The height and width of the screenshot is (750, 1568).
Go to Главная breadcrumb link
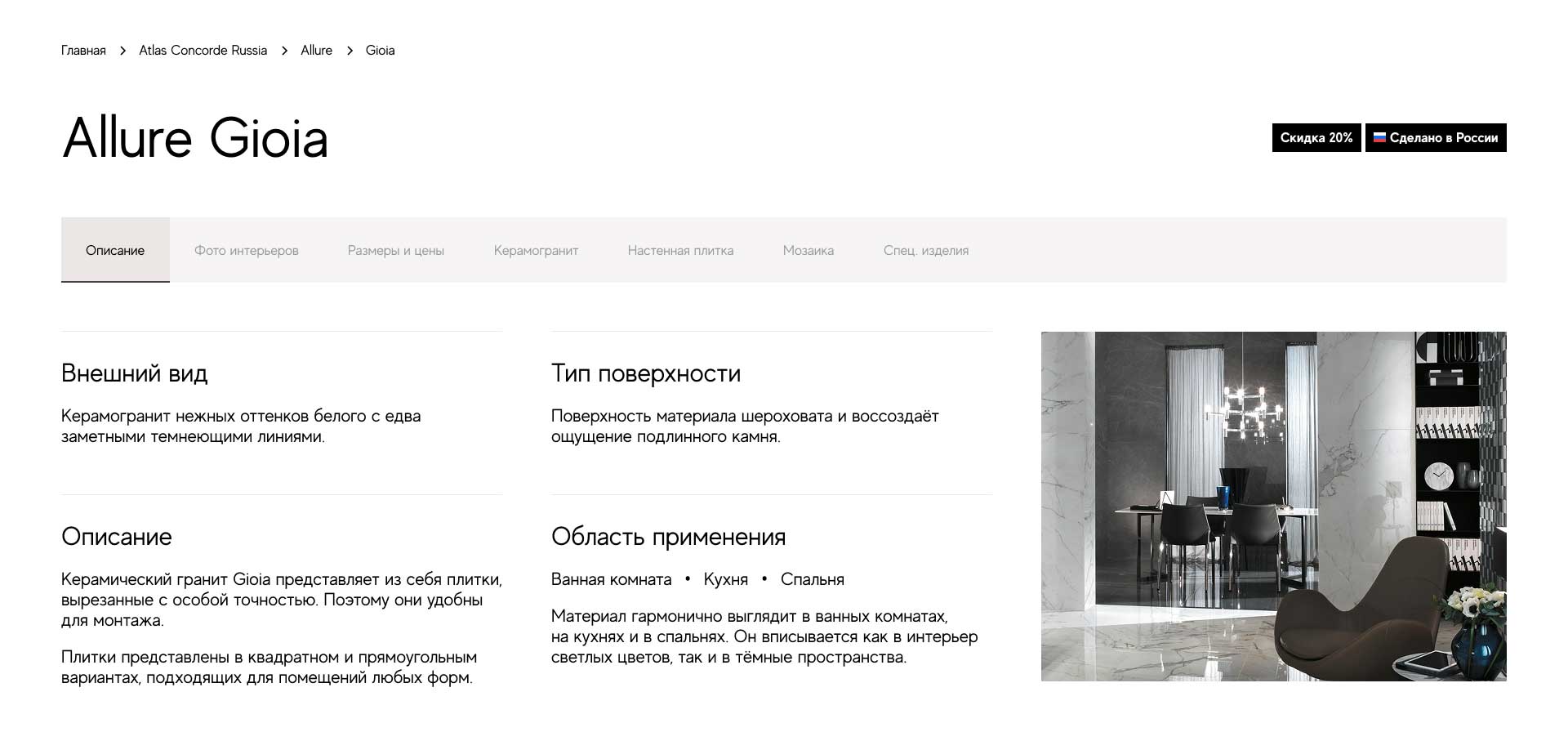point(83,51)
